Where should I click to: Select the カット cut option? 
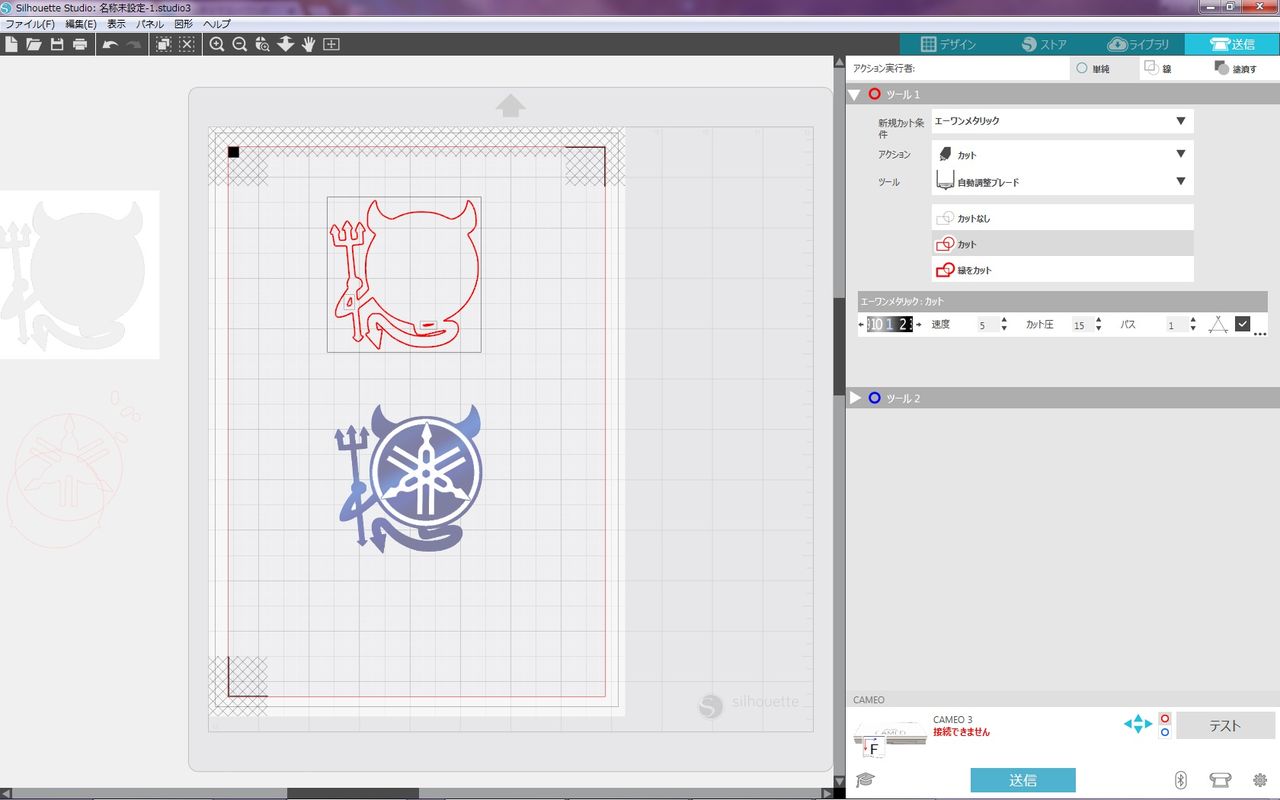coord(1062,244)
